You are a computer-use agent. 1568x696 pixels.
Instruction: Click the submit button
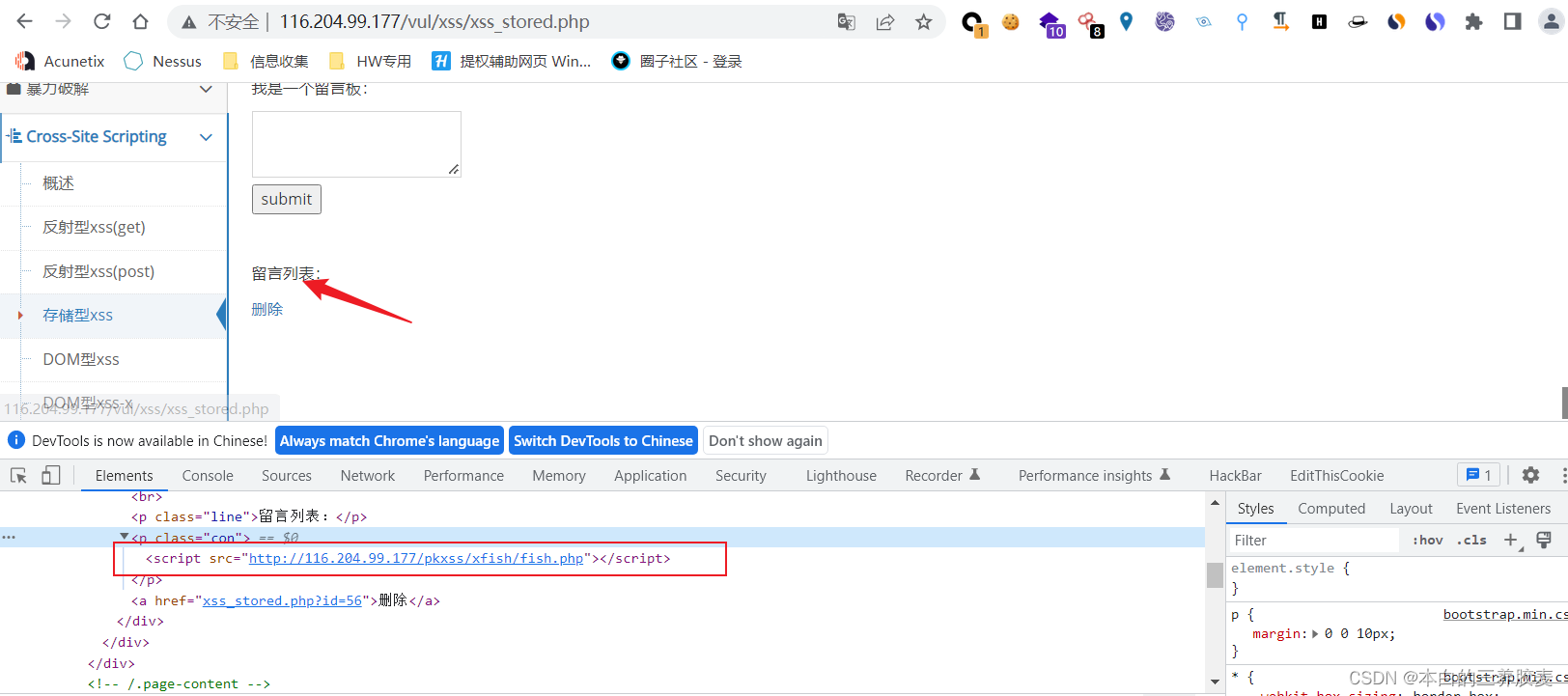click(x=286, y=199)
